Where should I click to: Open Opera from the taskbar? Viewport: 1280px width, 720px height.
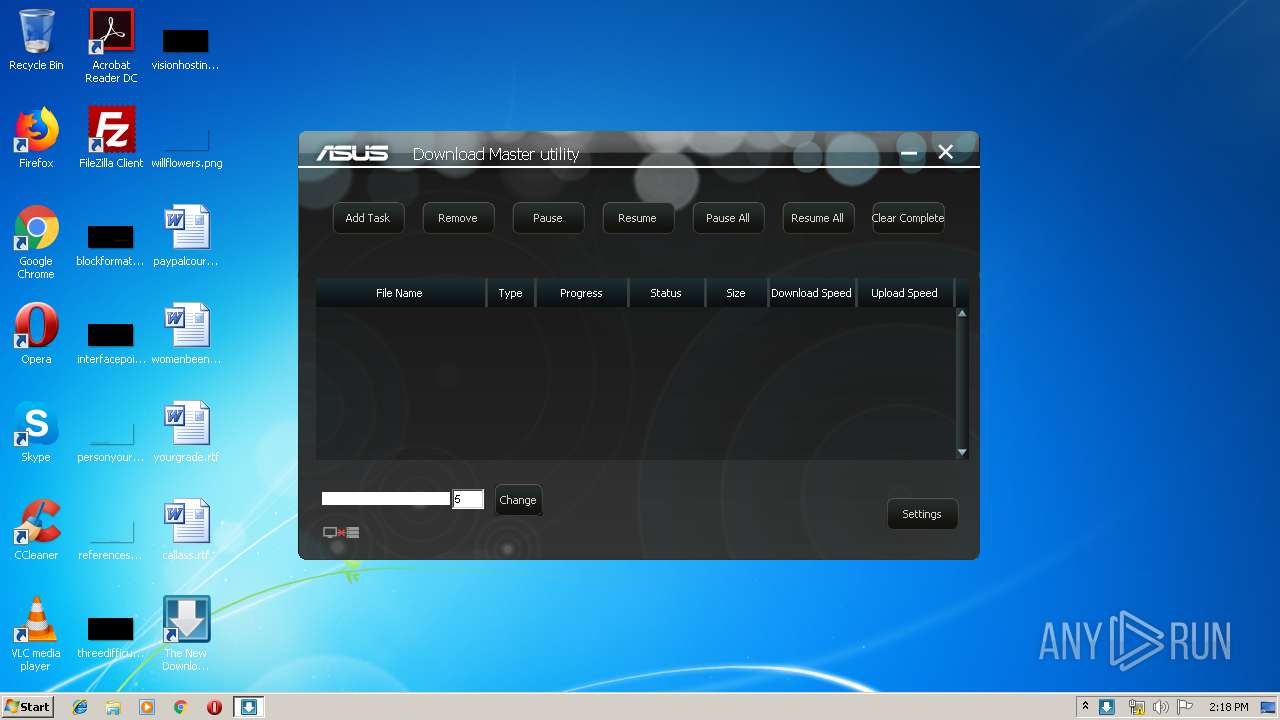(x=214, y=707)
